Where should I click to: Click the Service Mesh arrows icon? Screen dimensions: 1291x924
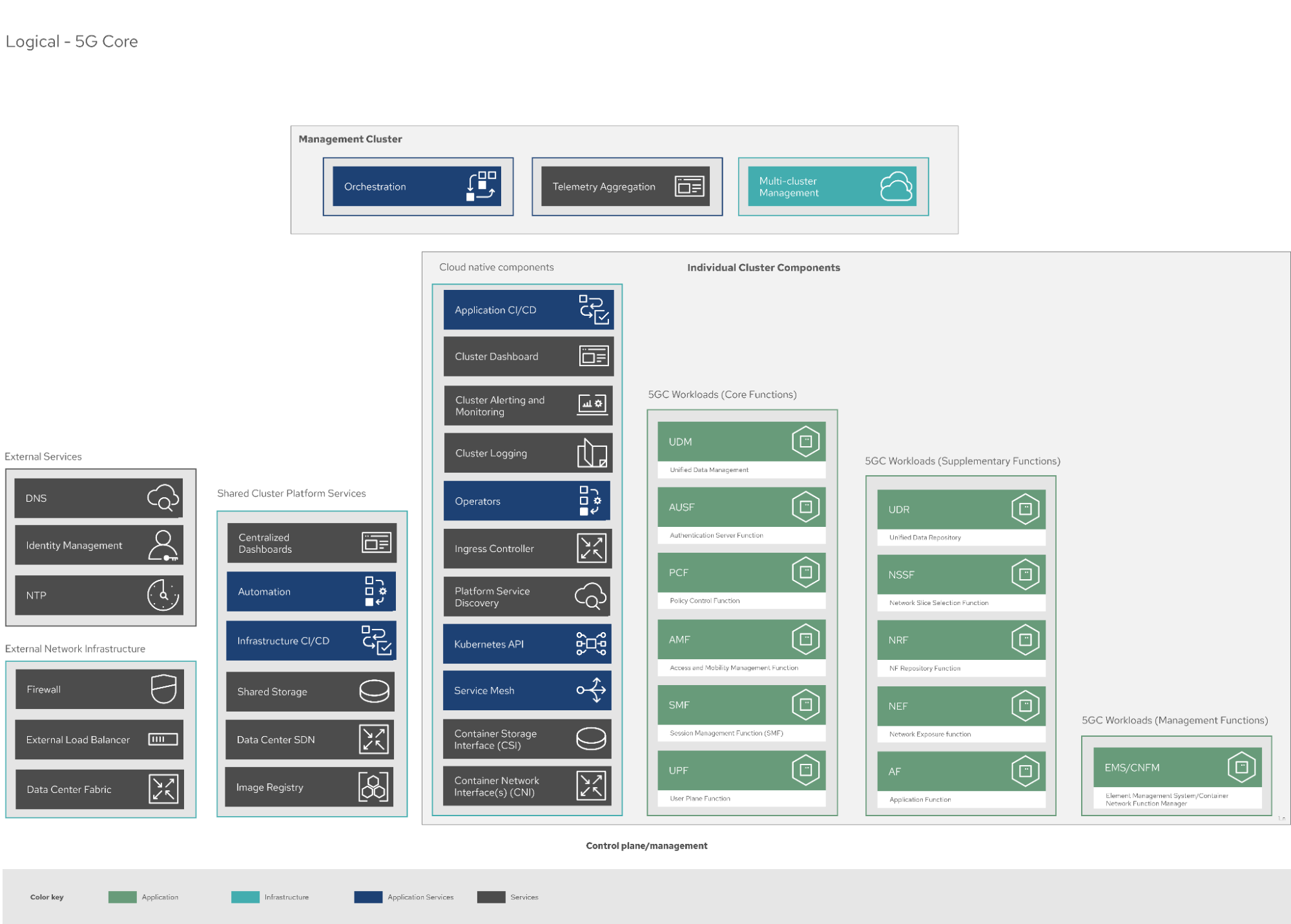[591, 690]
